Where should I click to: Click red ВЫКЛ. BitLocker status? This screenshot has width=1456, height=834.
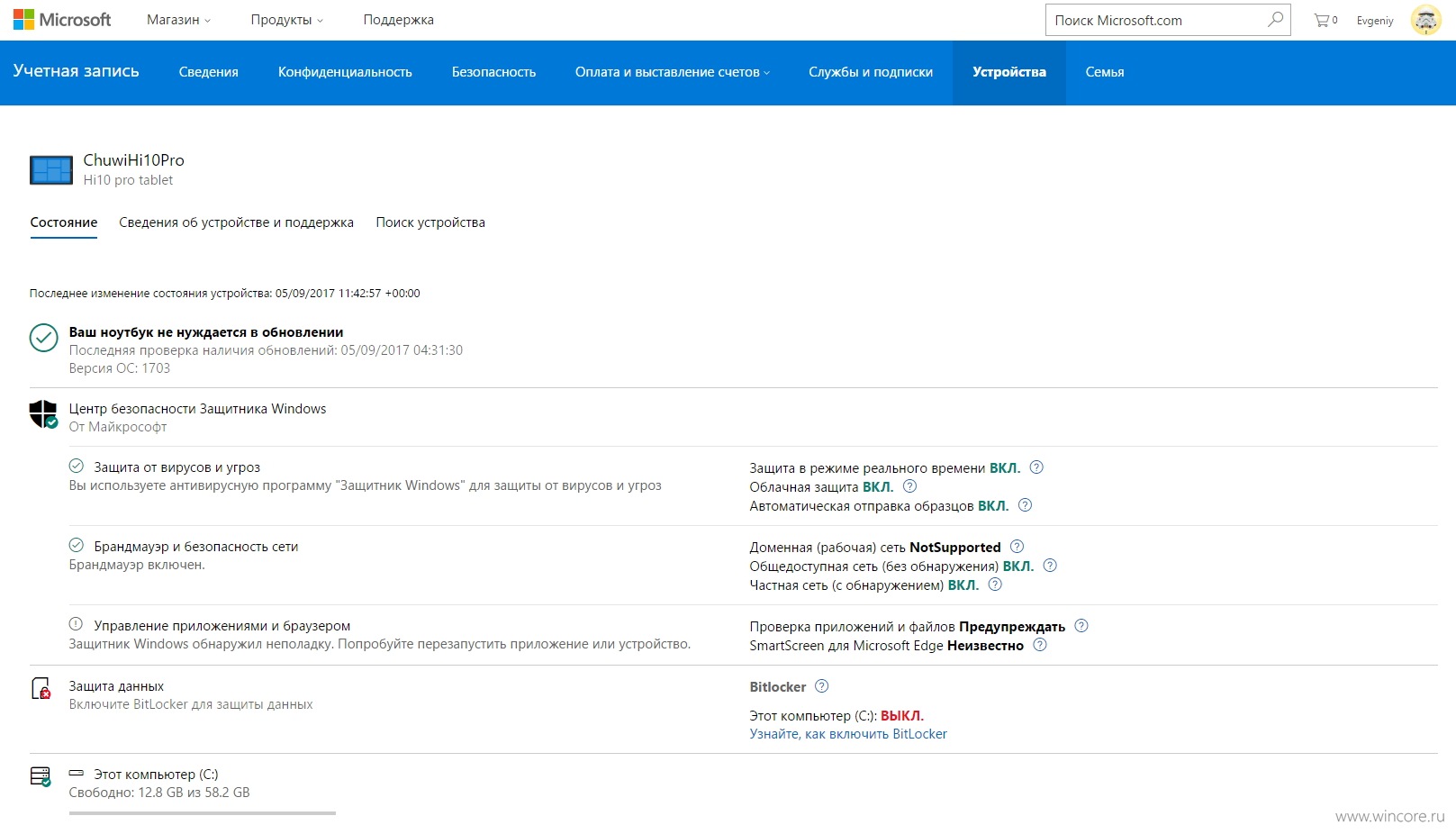tap(902, 716)
